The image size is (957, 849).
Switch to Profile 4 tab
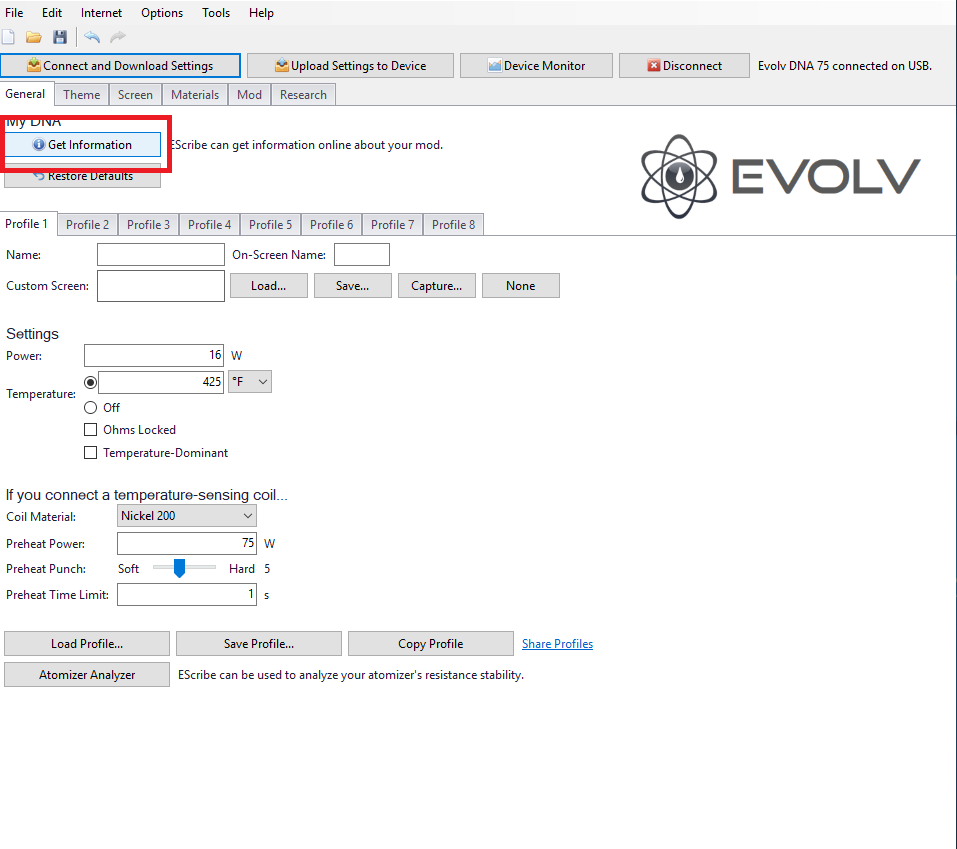(209, 225)
